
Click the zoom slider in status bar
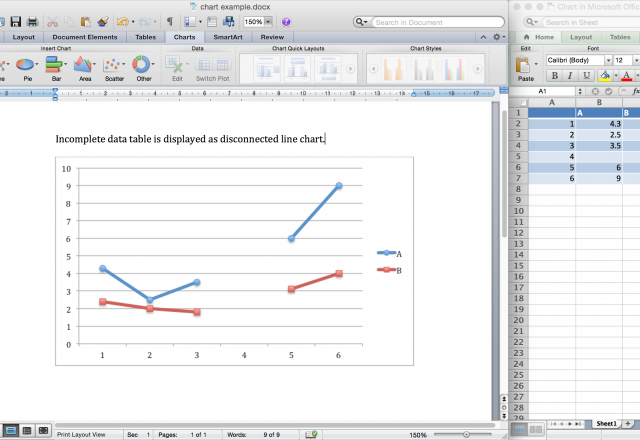click(x=465, y=435)
